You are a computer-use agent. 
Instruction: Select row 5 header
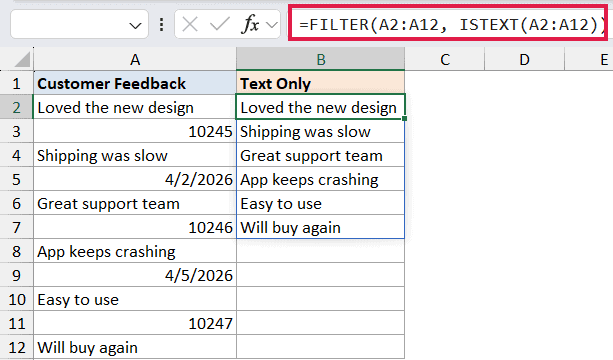tap(16, 179)
